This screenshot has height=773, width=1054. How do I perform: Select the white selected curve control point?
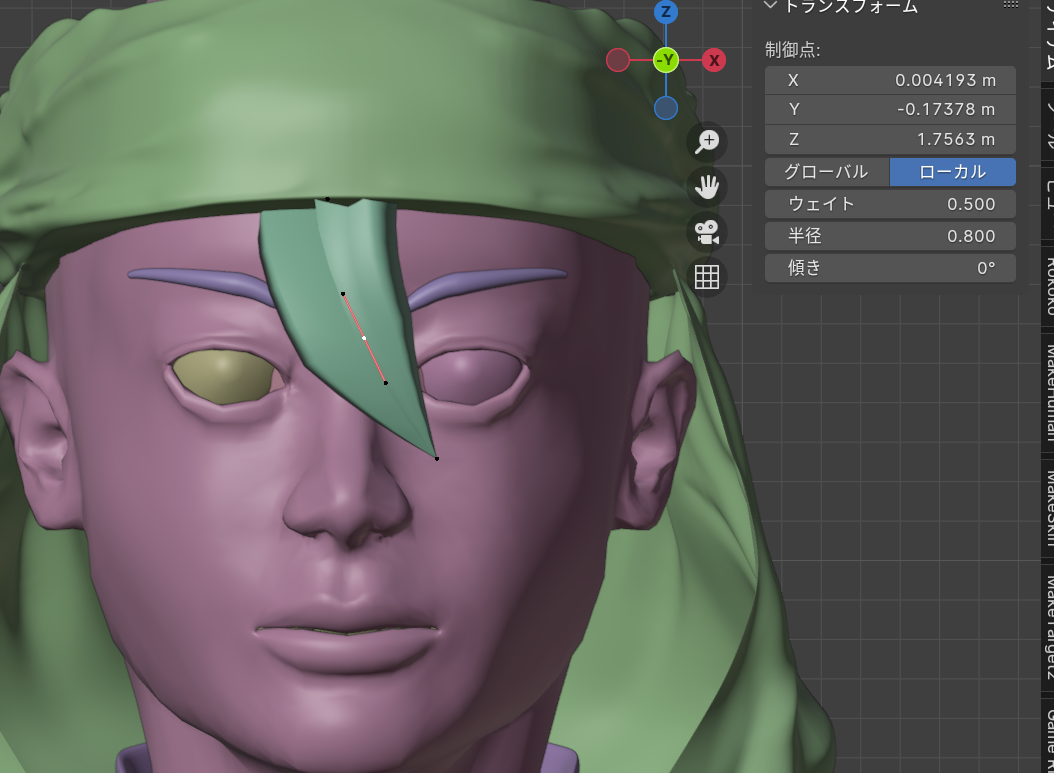[364, 338]
